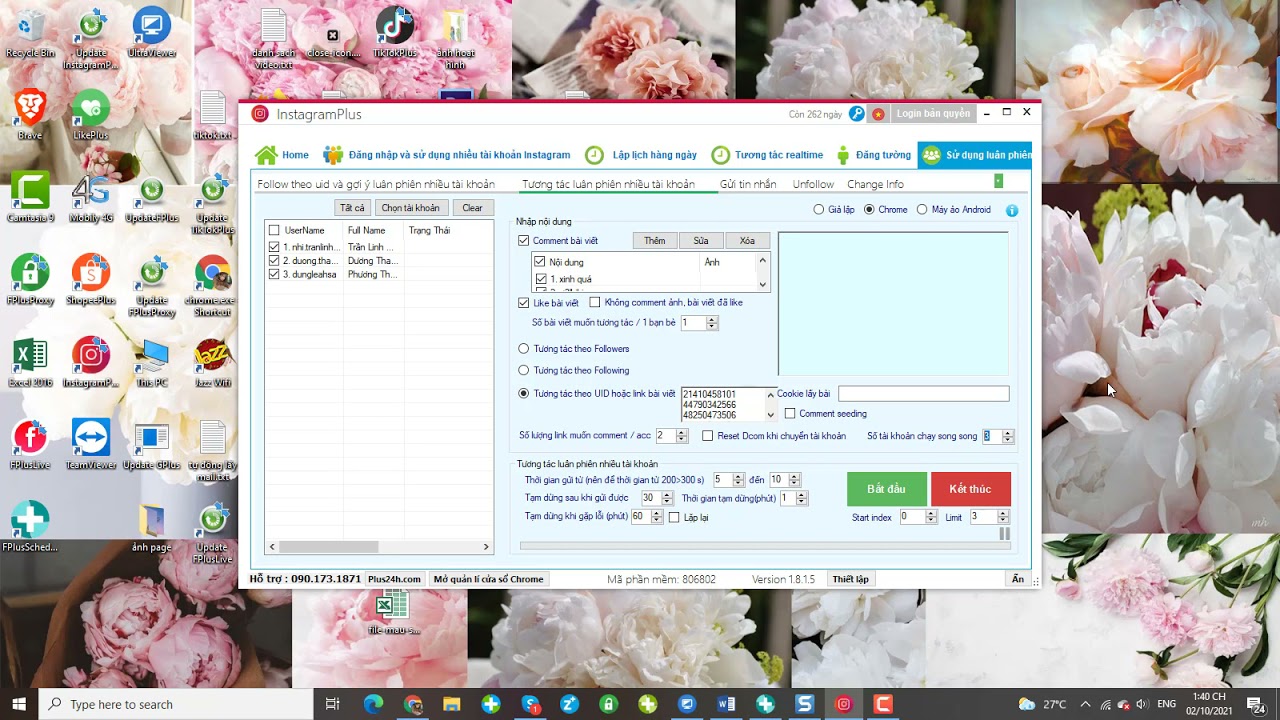Click the key license icon in title bar
Screen dimensions: 1280x720
[856, 114]
